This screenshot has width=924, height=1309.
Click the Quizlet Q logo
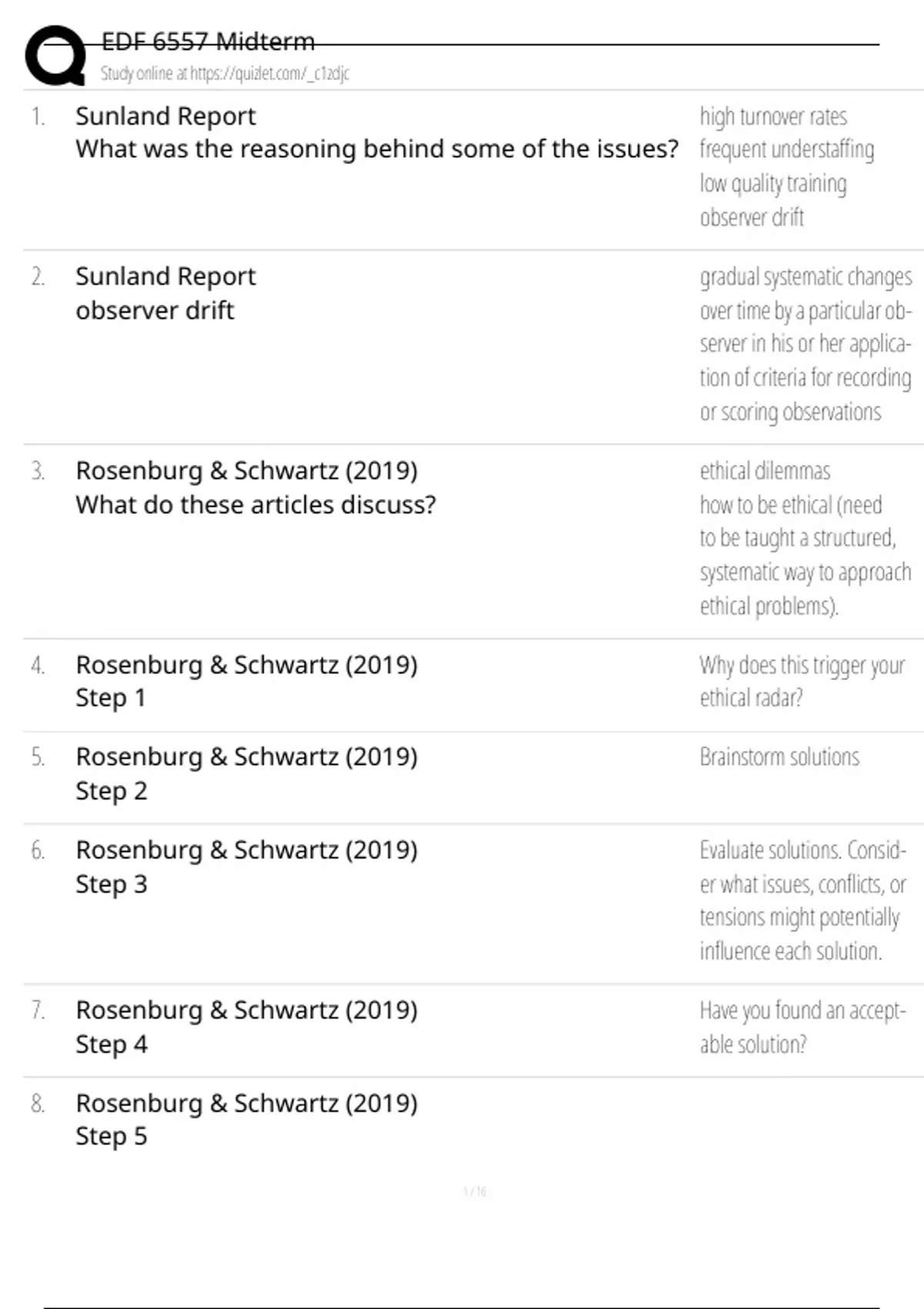click(55, 55)
